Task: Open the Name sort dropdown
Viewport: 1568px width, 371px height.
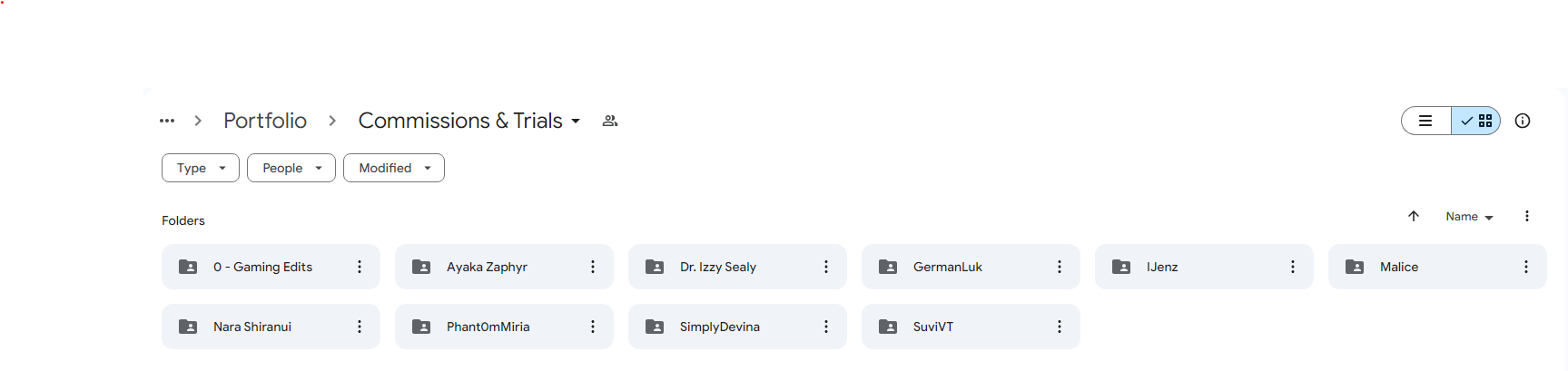Action: pyautogui.click(x=1469, y=217)
